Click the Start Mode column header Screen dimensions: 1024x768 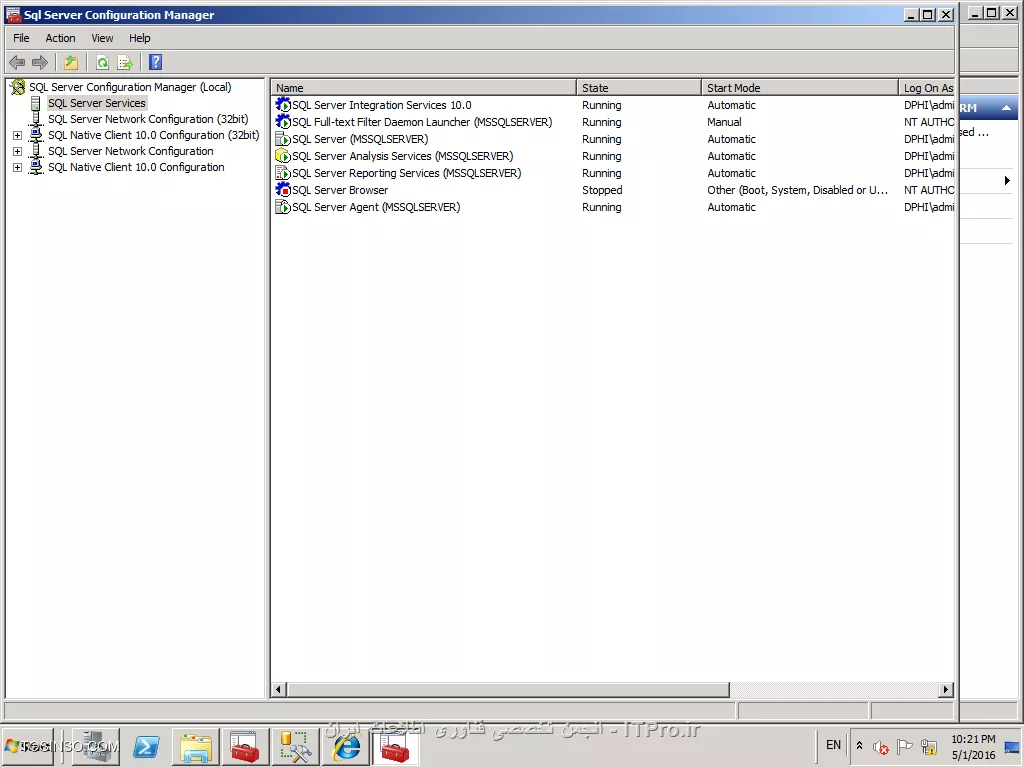pos(800,88)
